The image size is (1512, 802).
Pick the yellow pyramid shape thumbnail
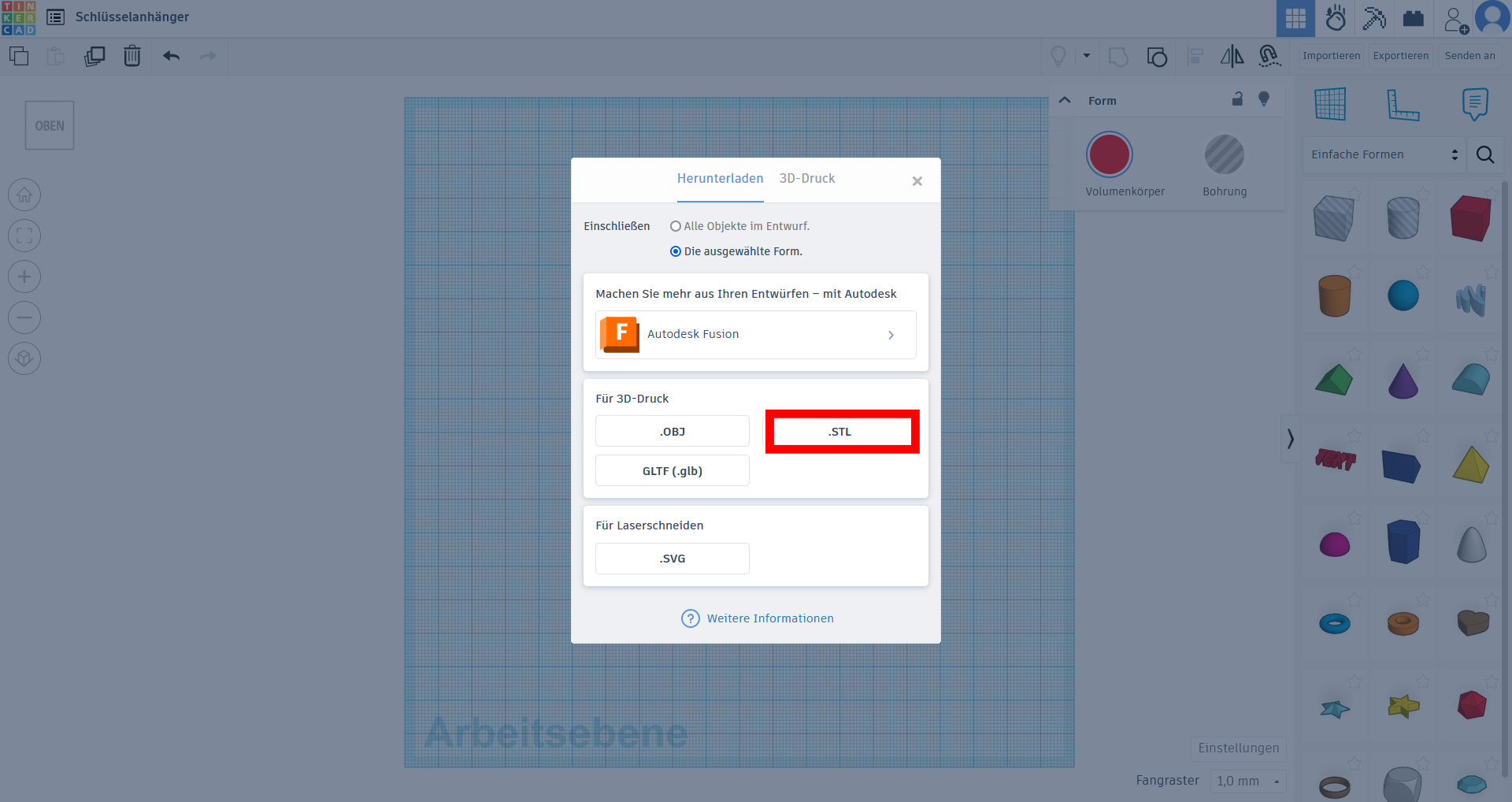(x=1471, y=464)
